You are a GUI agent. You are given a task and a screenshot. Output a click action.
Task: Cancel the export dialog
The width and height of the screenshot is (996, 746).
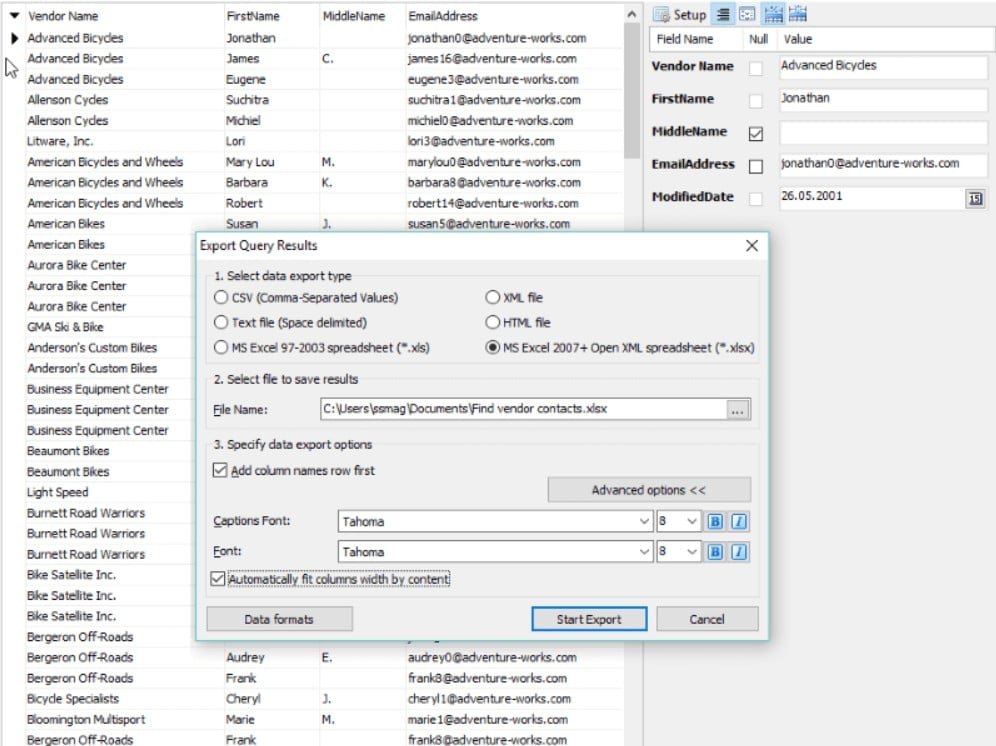(706, 619)
